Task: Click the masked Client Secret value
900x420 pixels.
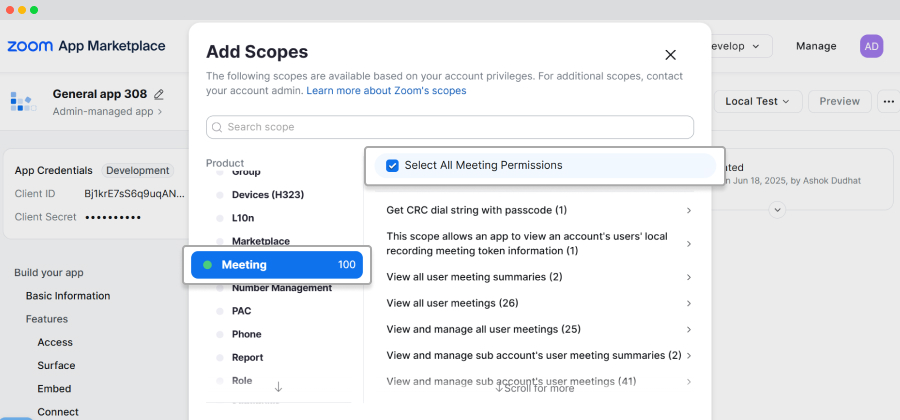Action: click(x=113, y=217)
